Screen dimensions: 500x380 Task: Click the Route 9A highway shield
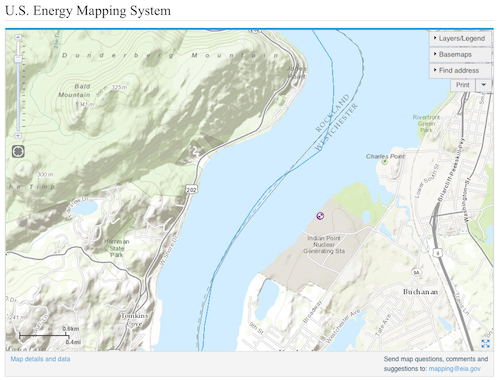click(x=416, y=273)
